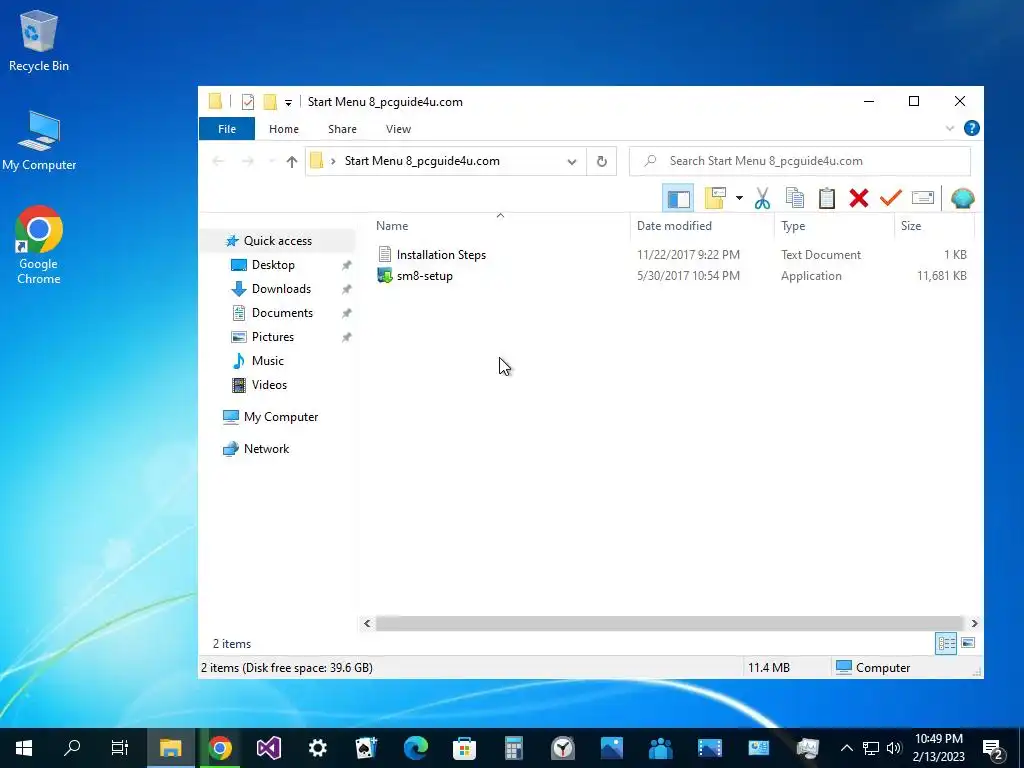Click the red X Delete icon
The image size is (1024, 768).
pyautogui.click(x=859, y=198)
